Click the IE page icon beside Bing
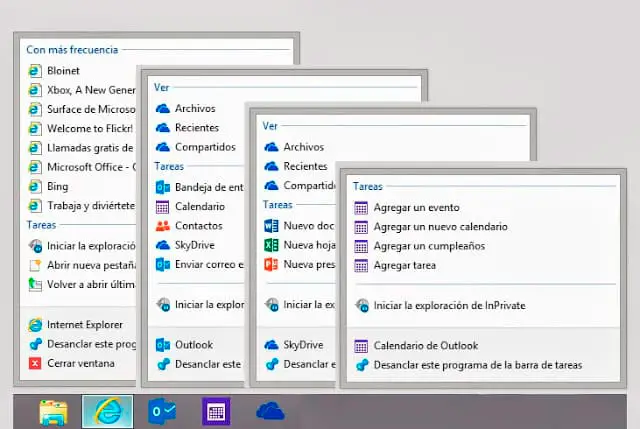Screen dimensions: 640x429 coord(35,187)
